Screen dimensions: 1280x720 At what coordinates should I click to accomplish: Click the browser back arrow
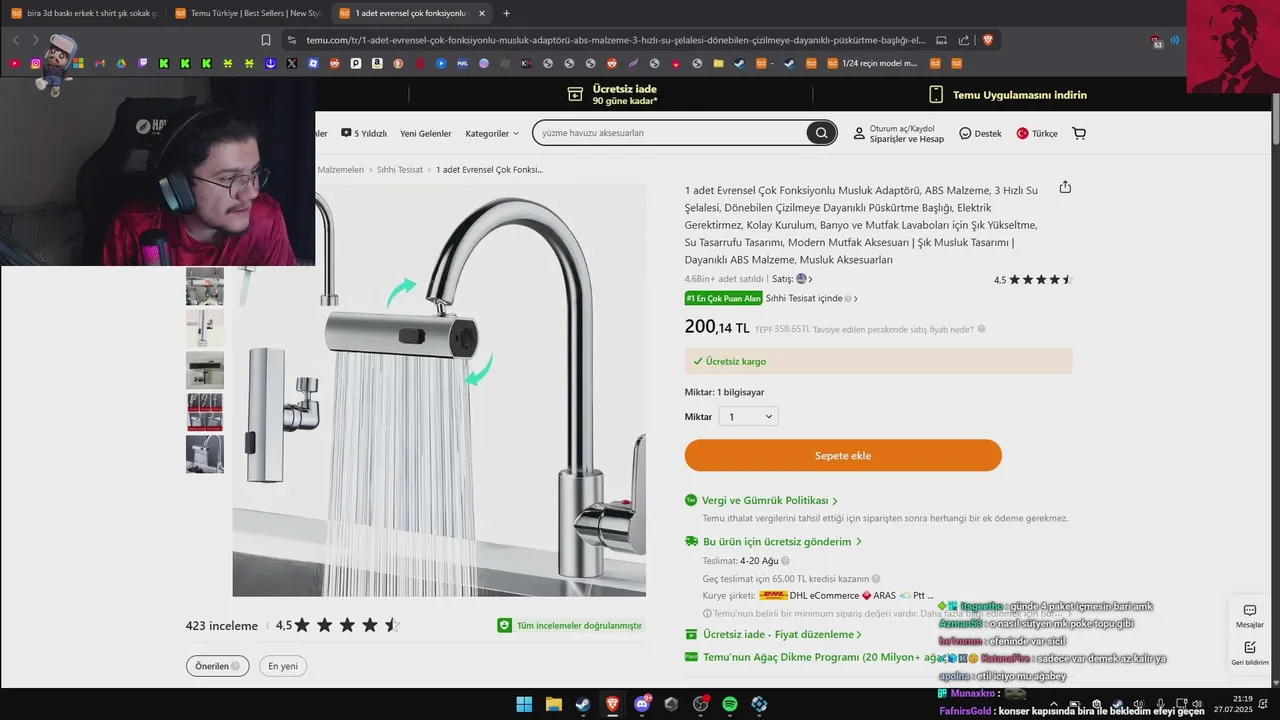pos(16,40)
